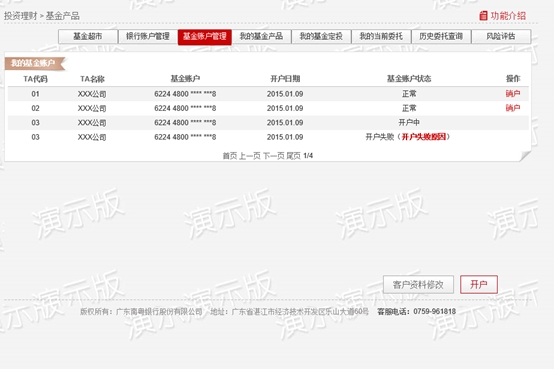
Task: Click 销户 link for TA code 01
Action: 513,94
